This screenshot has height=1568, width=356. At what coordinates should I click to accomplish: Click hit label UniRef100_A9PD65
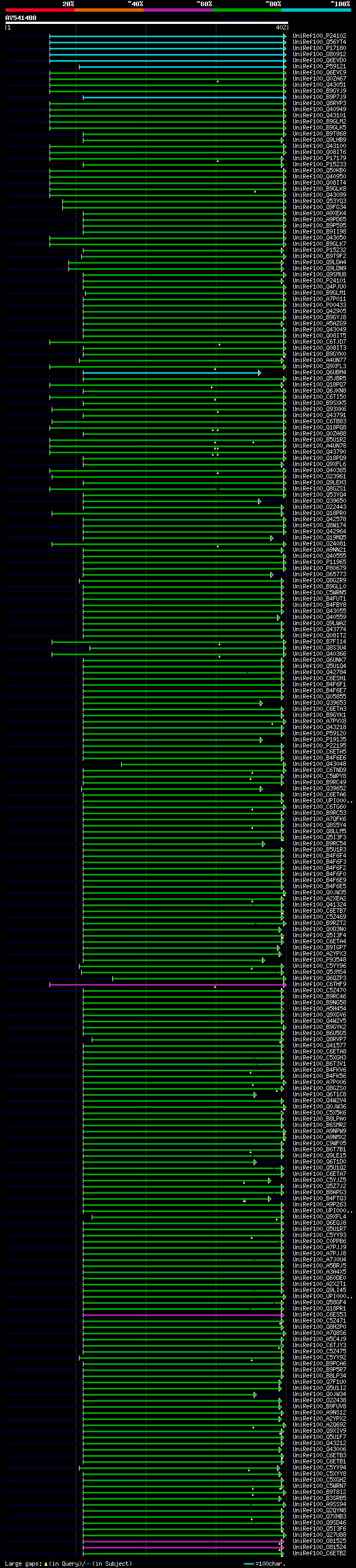click(x=319, y=220)
